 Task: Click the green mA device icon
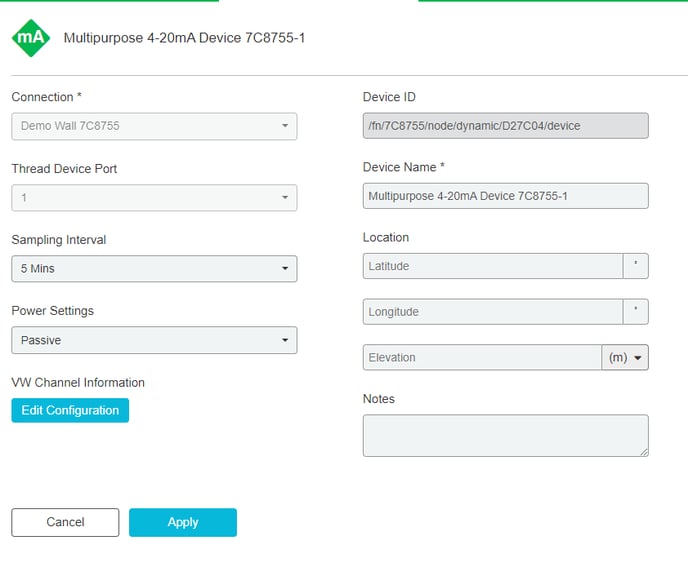click(x=31, y=38)
